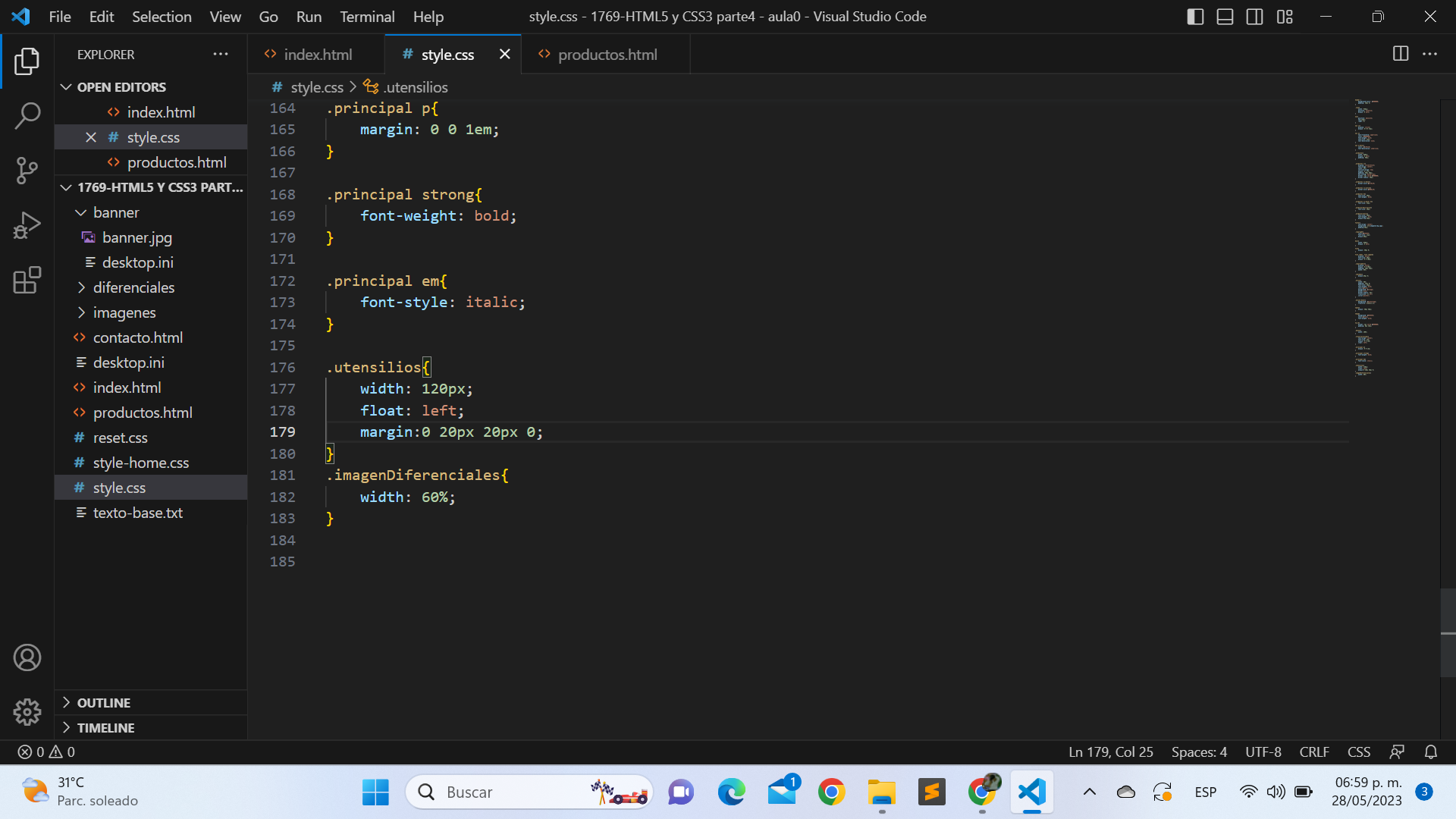
Task: Open banner.jpg in the explorer
Action: pos(151,237)
